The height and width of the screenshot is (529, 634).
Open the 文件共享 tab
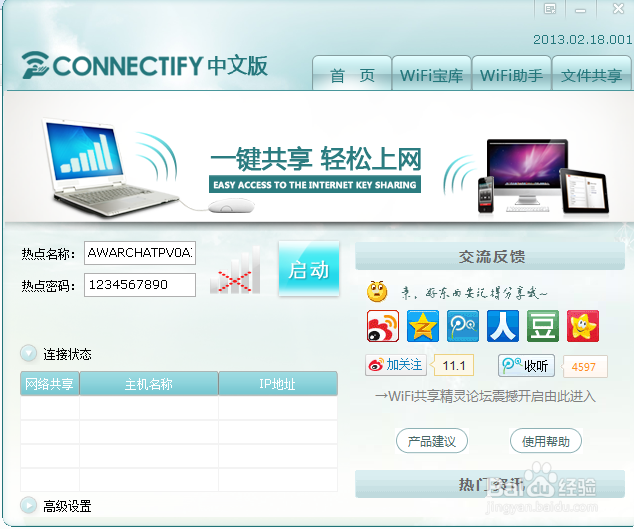click(591, 73)
